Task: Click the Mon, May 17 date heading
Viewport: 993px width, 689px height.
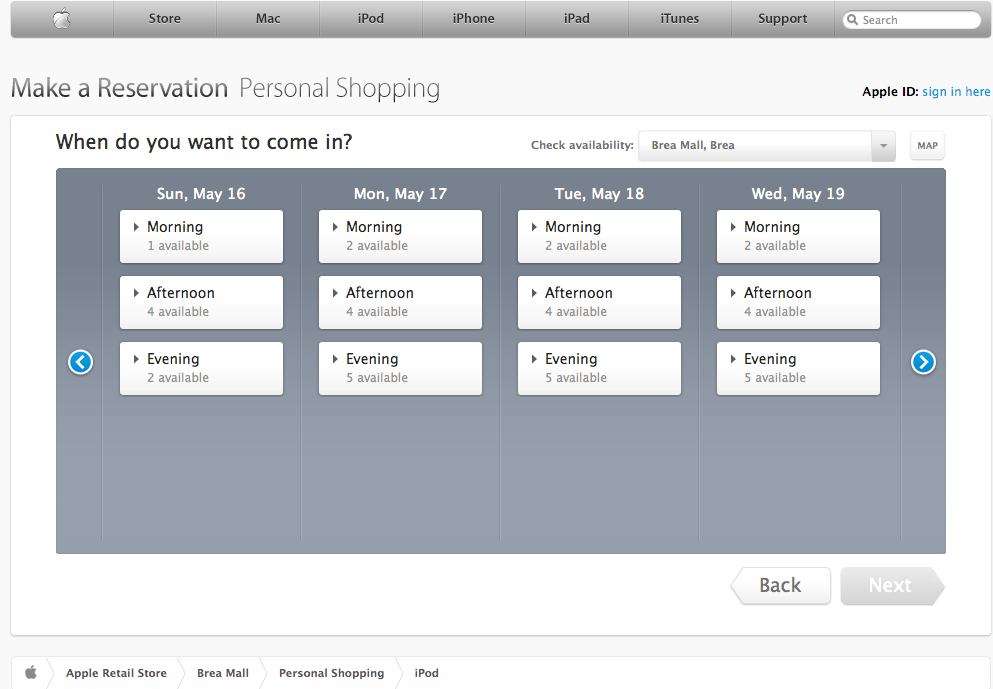Action: pyautogui.click(x=400, y=194)
